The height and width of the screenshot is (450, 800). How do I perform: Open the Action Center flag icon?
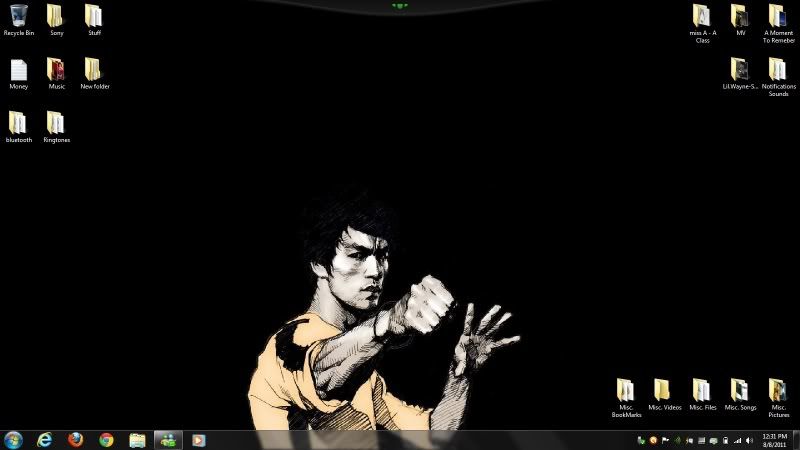(665, 440)
